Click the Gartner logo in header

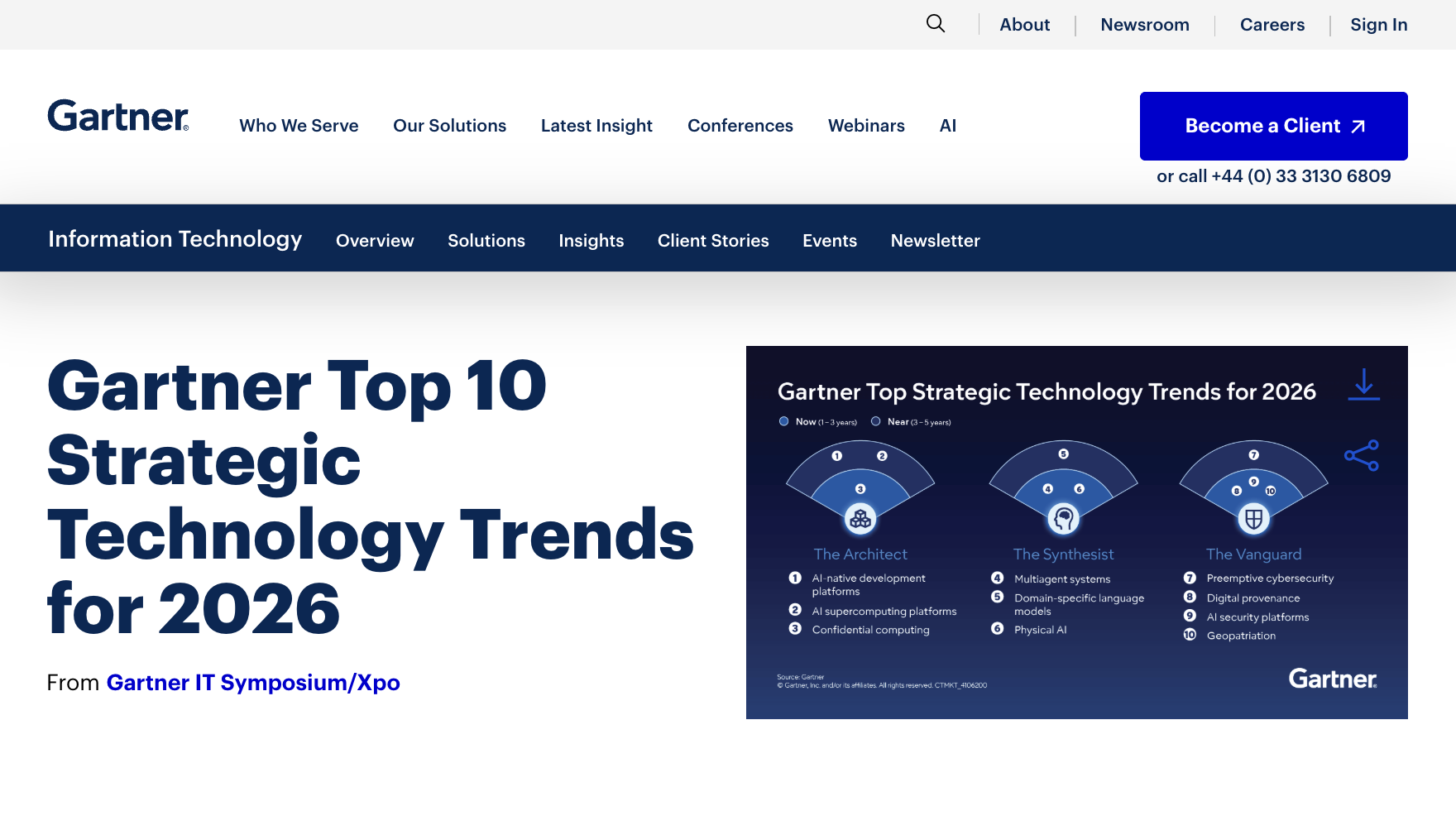[118, 117]
